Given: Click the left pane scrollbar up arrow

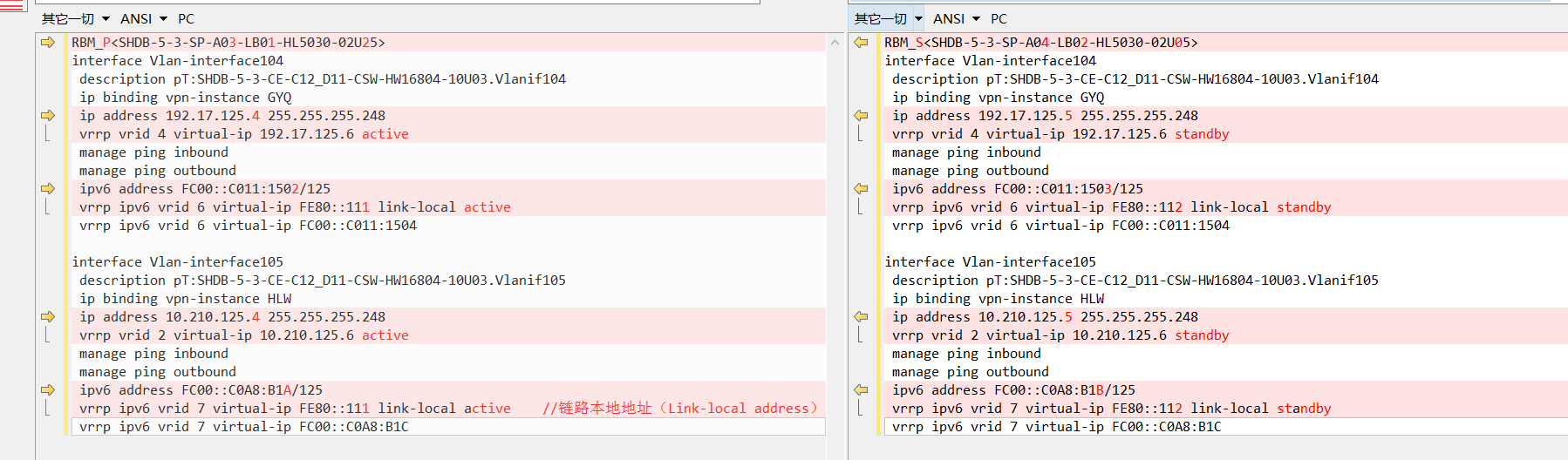Looking at the screenshot, I should click(x=835, y=43).
